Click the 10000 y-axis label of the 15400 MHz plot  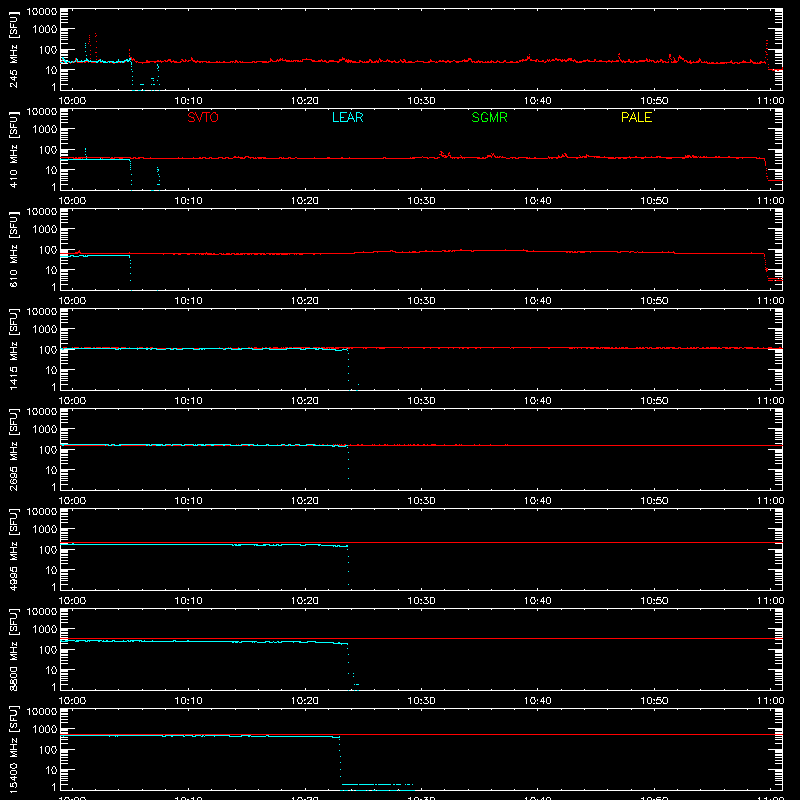tap(42, 712)
